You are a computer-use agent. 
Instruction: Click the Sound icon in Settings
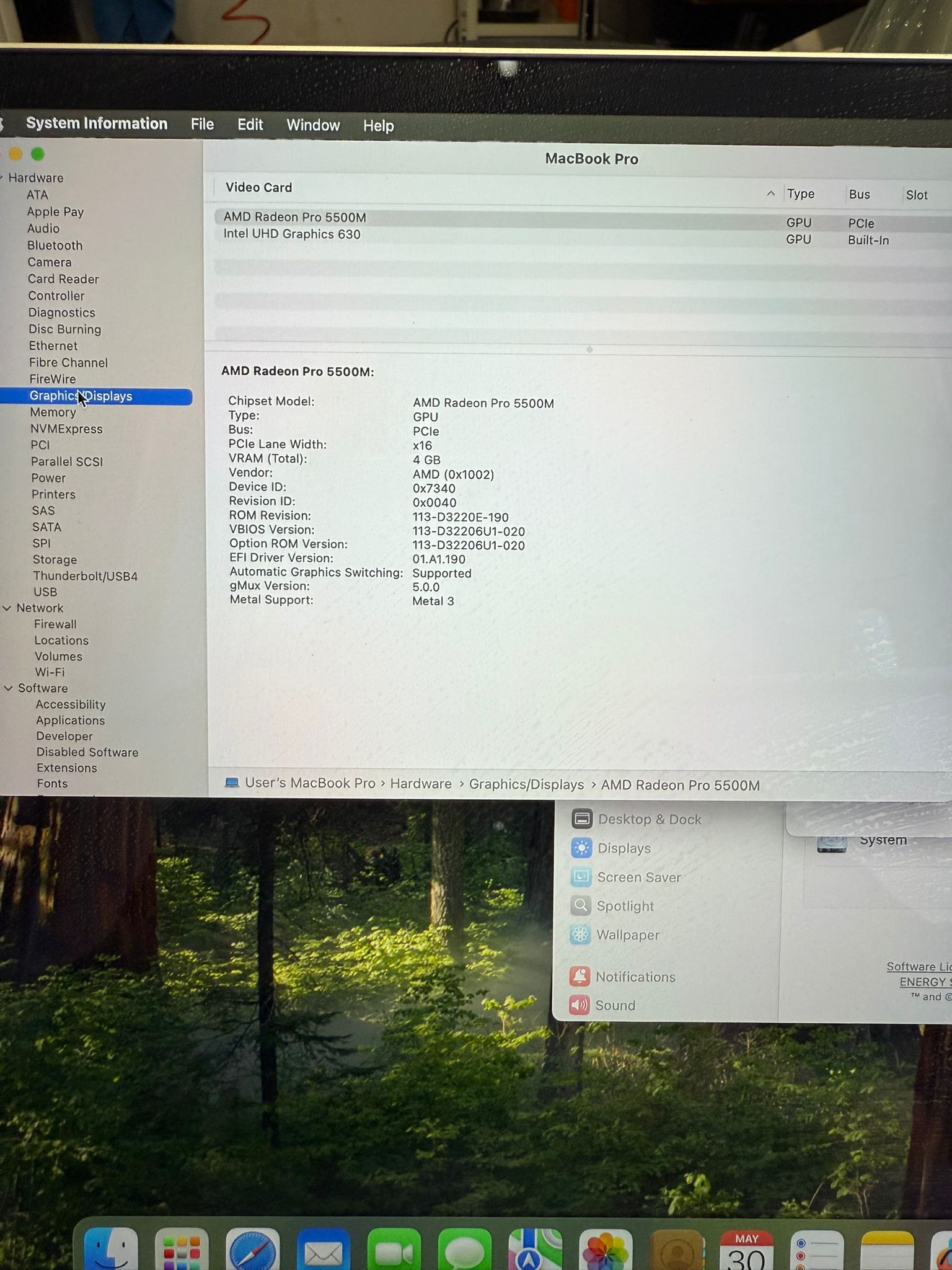point(580,1005)
